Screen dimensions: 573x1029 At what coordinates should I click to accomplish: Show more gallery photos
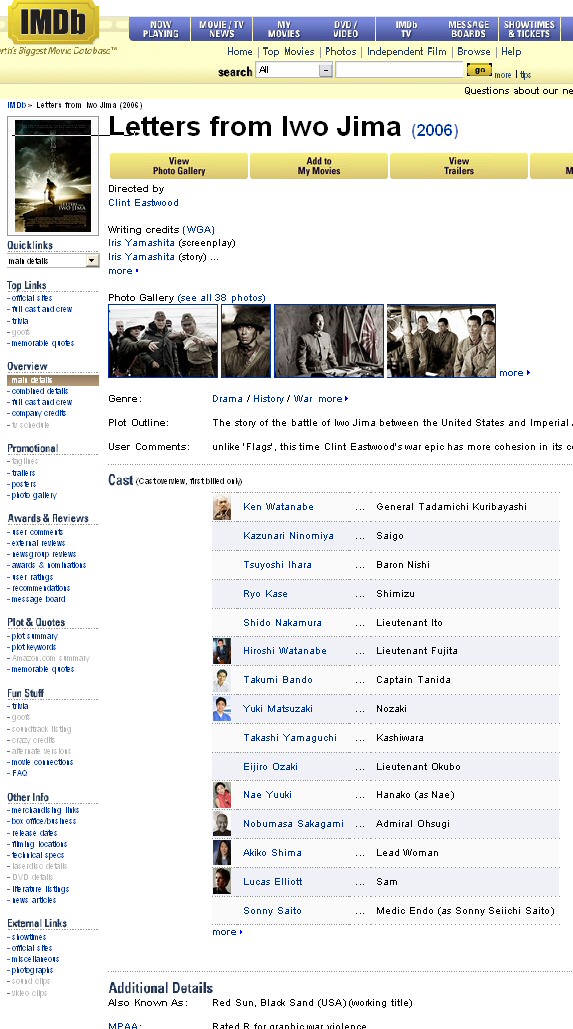point(515,373)
